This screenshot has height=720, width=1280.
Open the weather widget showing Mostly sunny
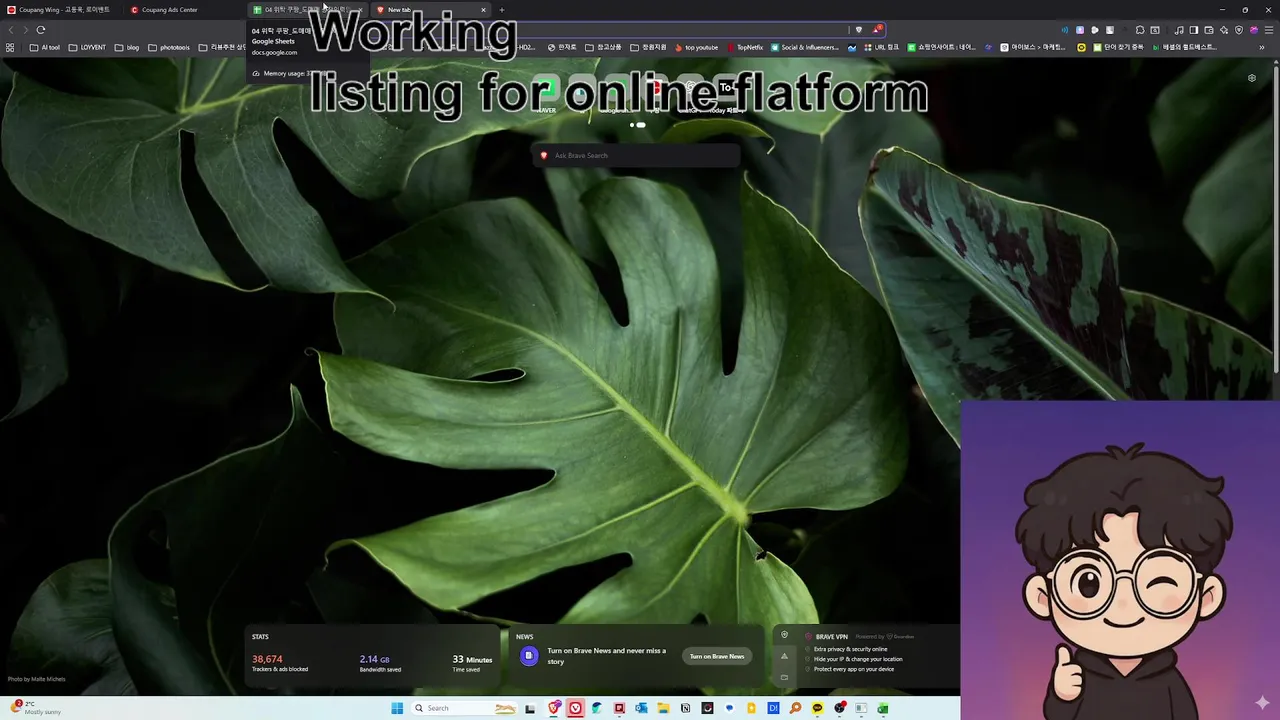click(35, 708)
